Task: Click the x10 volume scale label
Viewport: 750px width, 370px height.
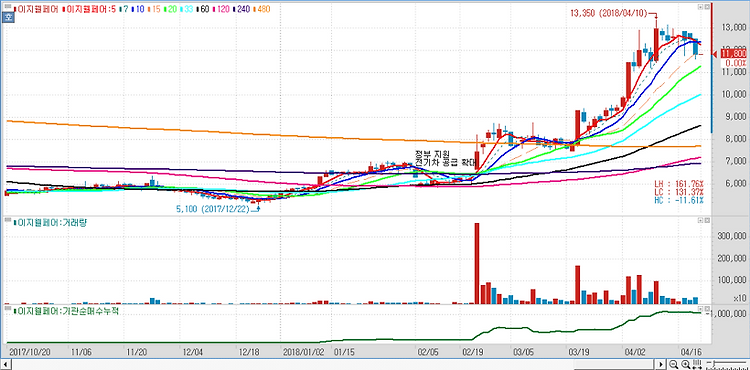Action: point(739,298)
